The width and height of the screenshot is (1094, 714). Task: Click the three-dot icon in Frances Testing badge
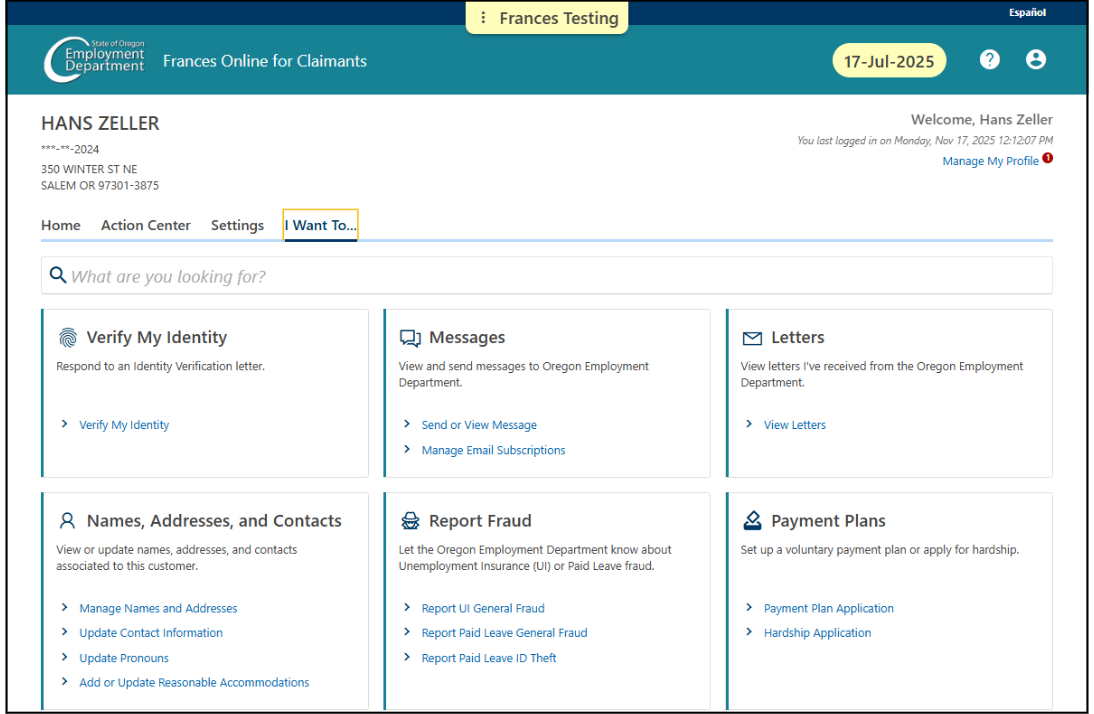(483, 17)
